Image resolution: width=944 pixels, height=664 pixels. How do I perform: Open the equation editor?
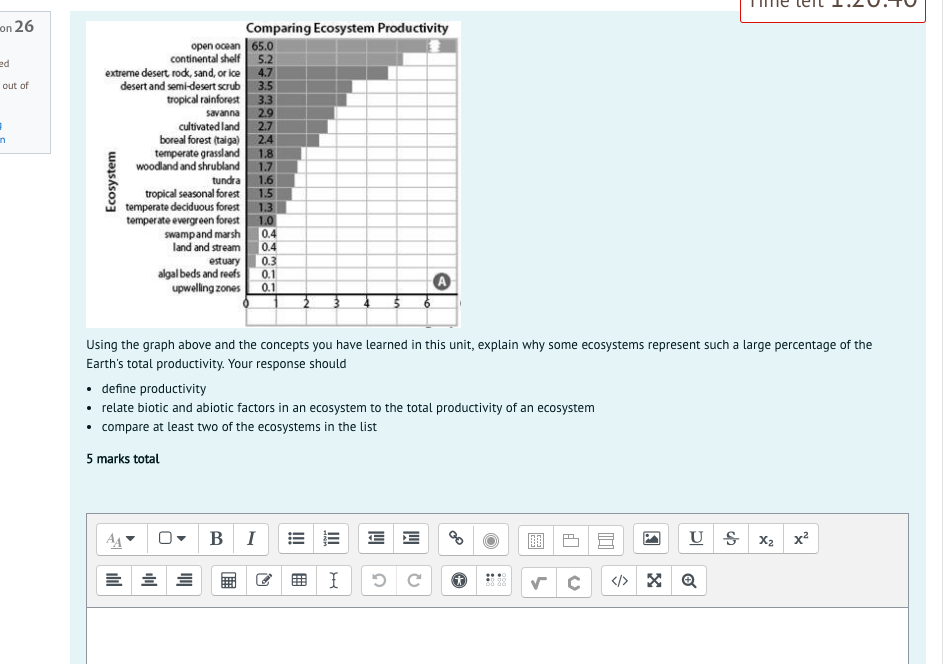point(540,580)
